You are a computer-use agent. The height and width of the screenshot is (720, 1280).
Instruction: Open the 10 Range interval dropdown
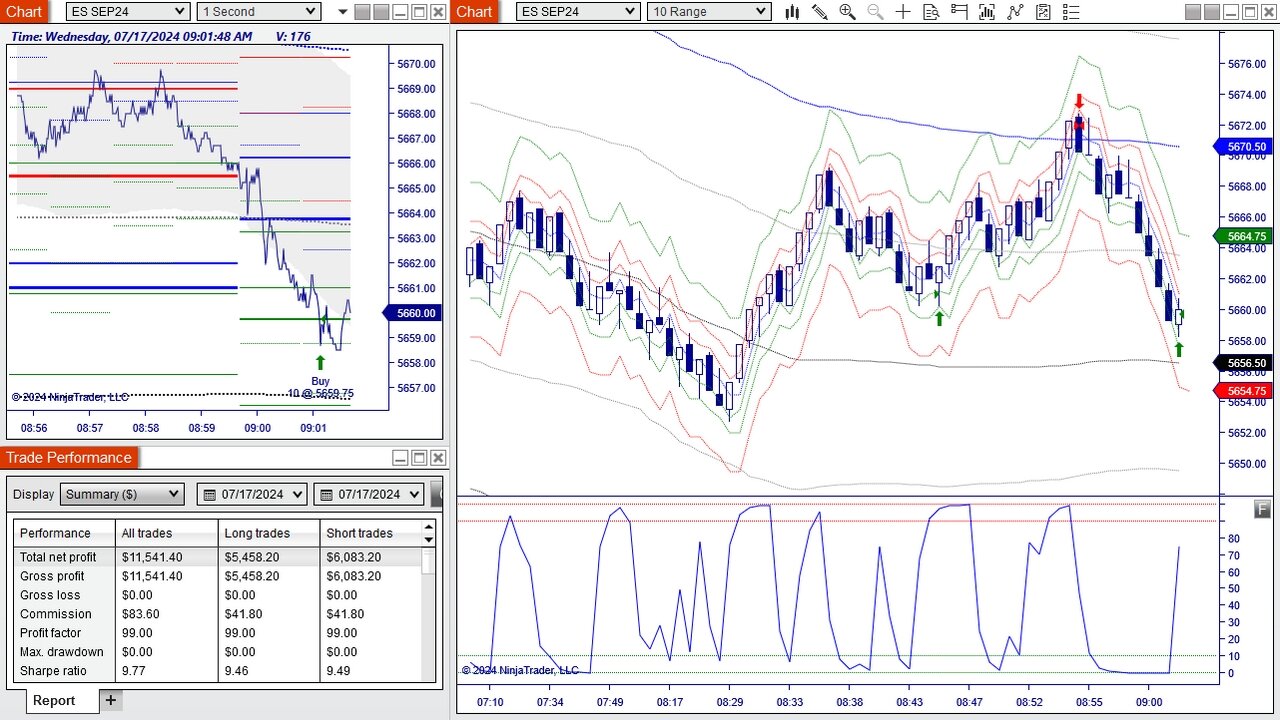709,12
